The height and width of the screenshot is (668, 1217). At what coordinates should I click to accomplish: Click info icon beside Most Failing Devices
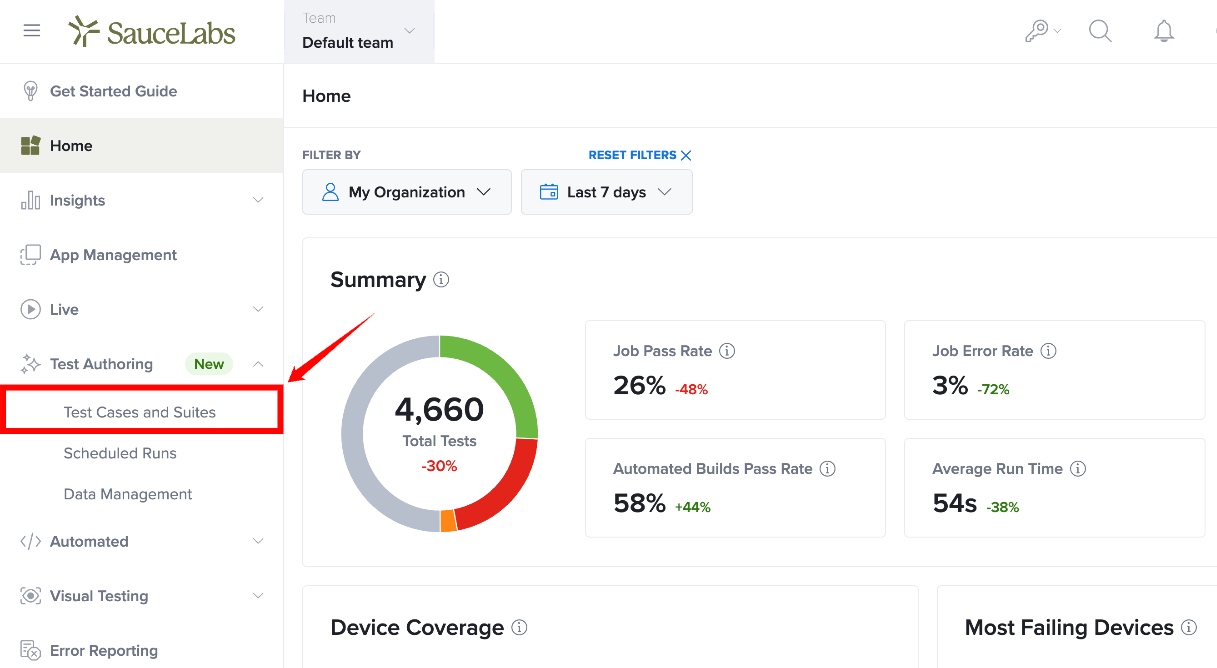[1189, 628]
